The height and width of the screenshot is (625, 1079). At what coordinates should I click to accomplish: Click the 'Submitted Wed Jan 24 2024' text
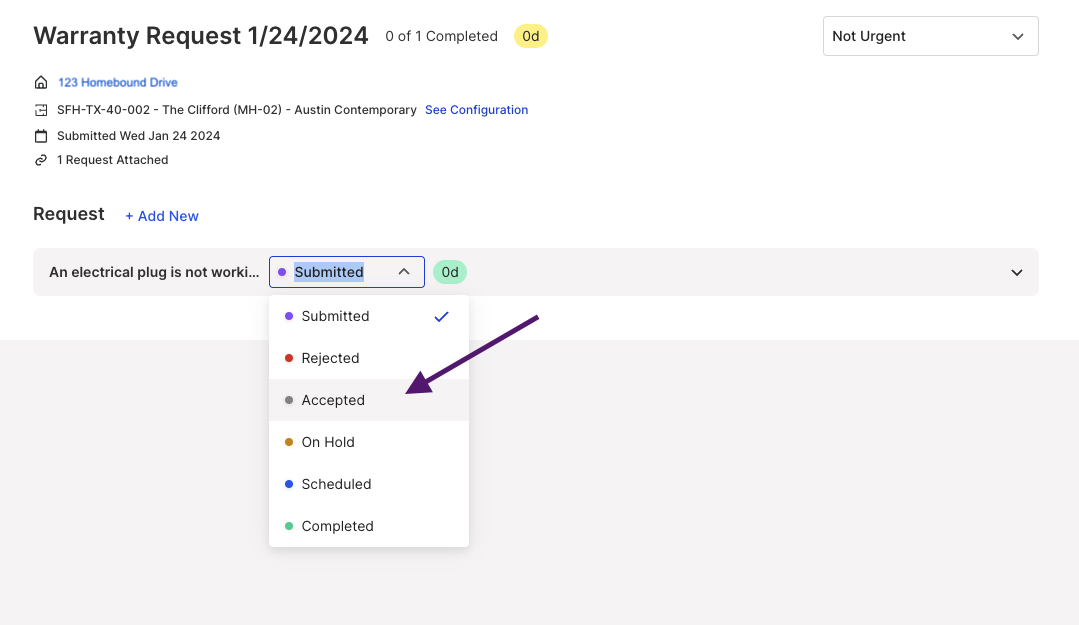pyautogui.click(x=138, y=136)
